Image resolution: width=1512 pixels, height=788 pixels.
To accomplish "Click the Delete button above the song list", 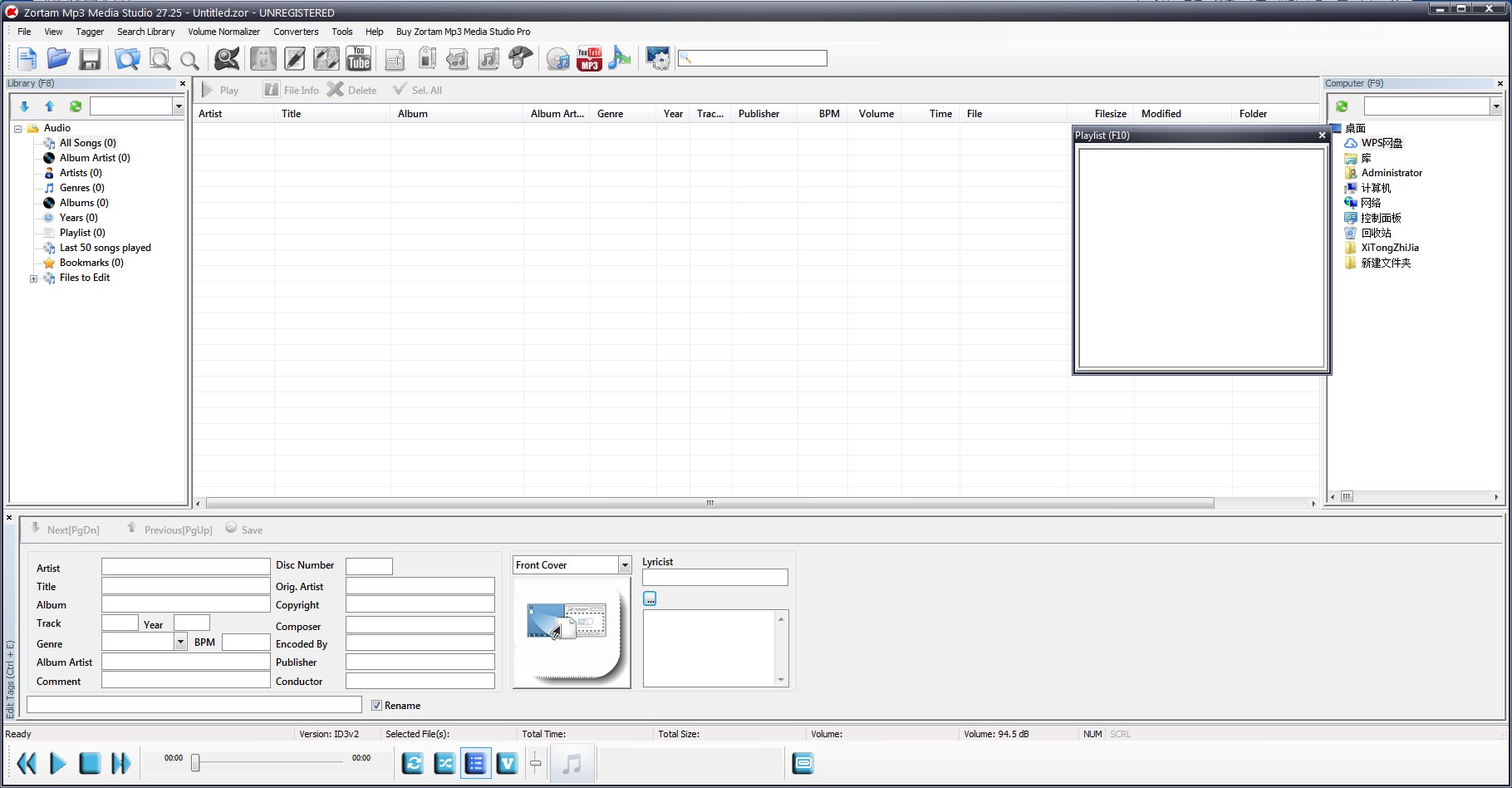I will click(352, 90).
